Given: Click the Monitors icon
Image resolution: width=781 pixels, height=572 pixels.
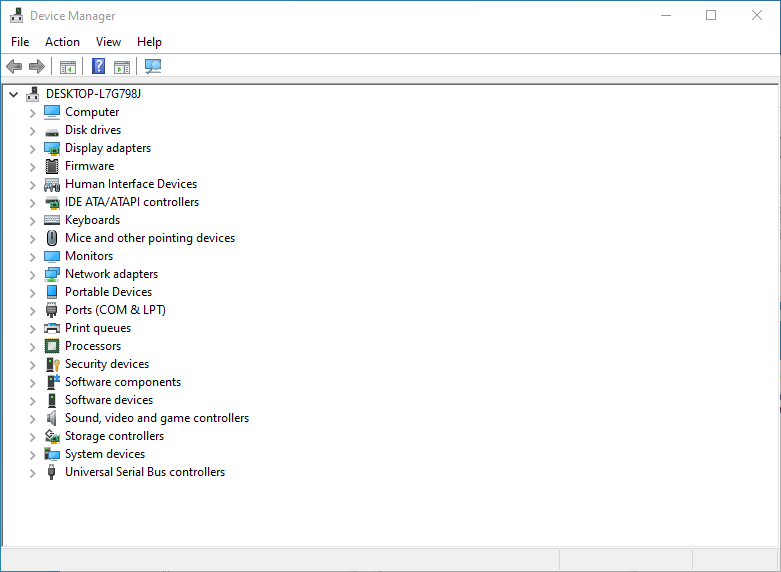Looking at the screenshot, I should click(52, 256).
